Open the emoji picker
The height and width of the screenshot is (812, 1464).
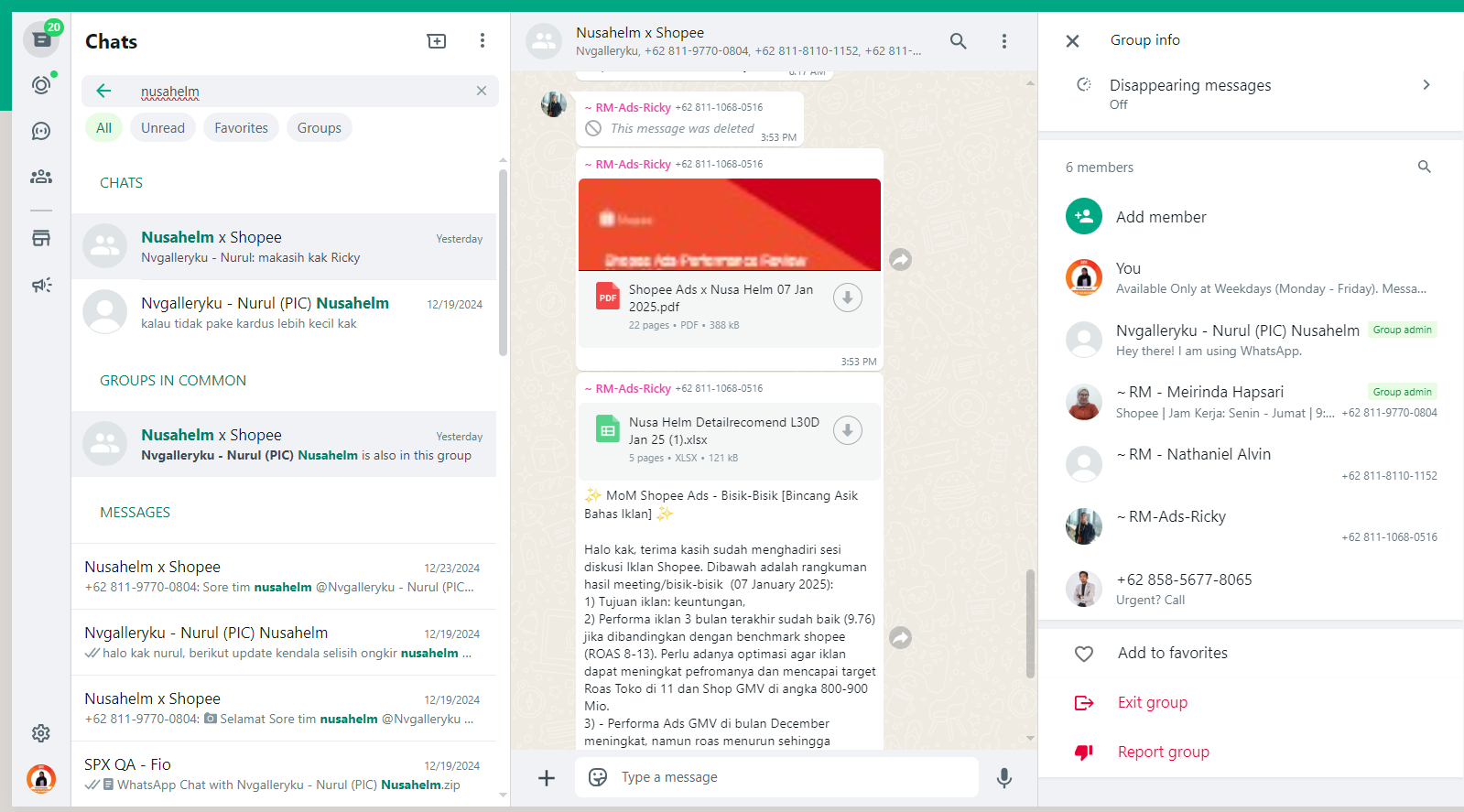[x=598, y=777]
